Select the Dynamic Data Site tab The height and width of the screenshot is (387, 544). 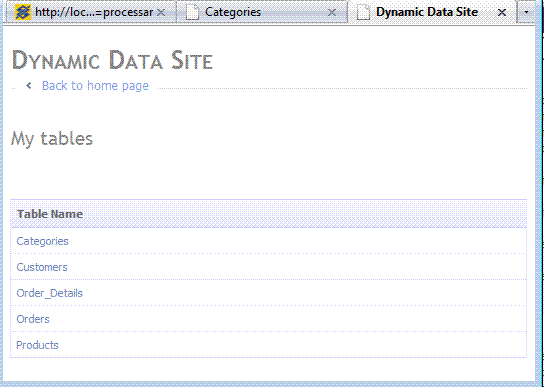click(x=432, y=12)
